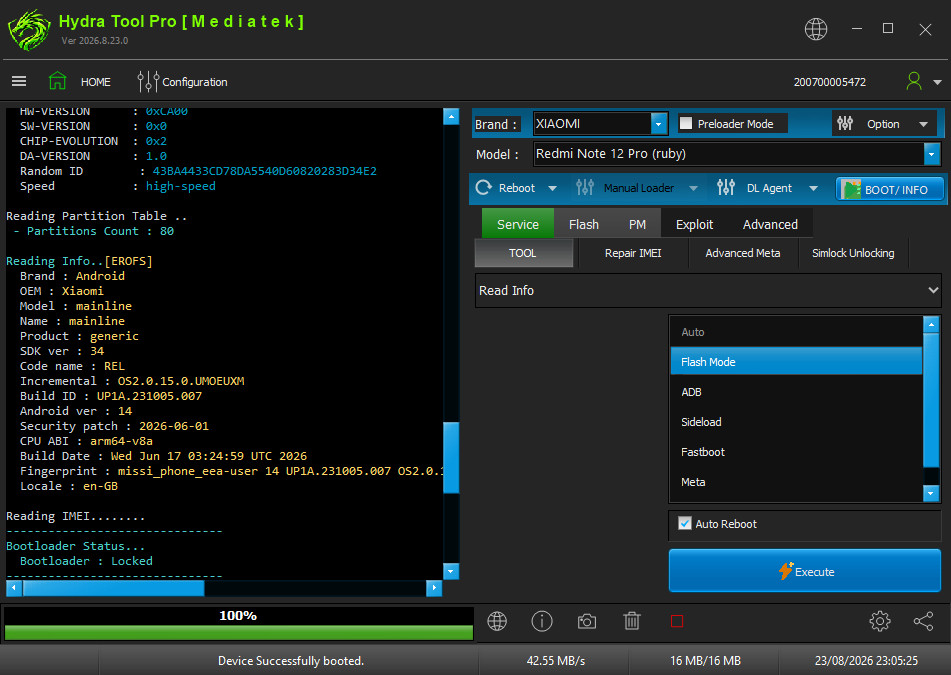
Task: Click account number 200700005472
Action: [830, 82]
